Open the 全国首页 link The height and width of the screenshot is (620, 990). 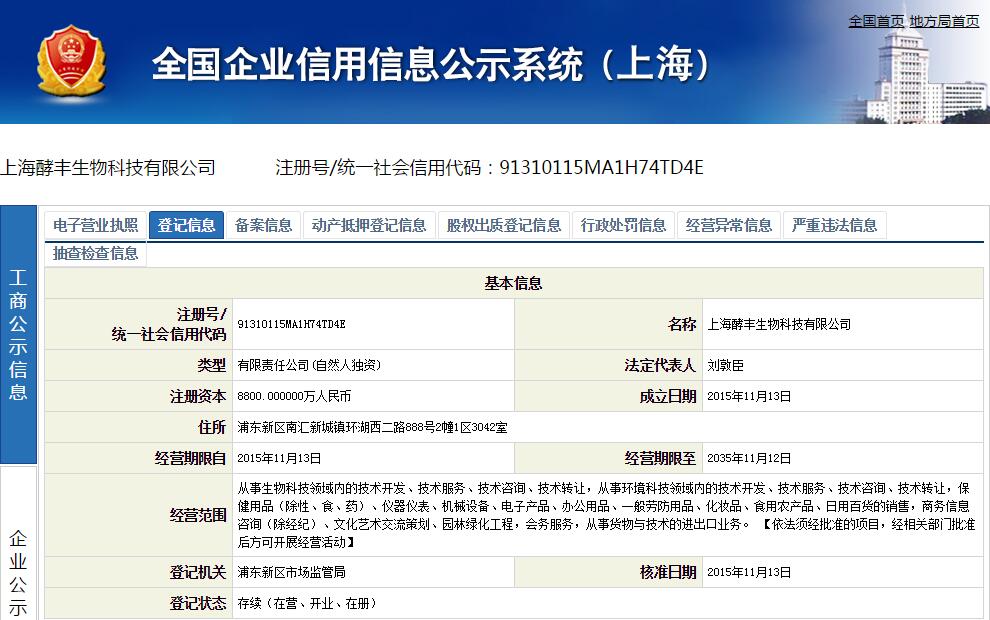coord(876,21)
